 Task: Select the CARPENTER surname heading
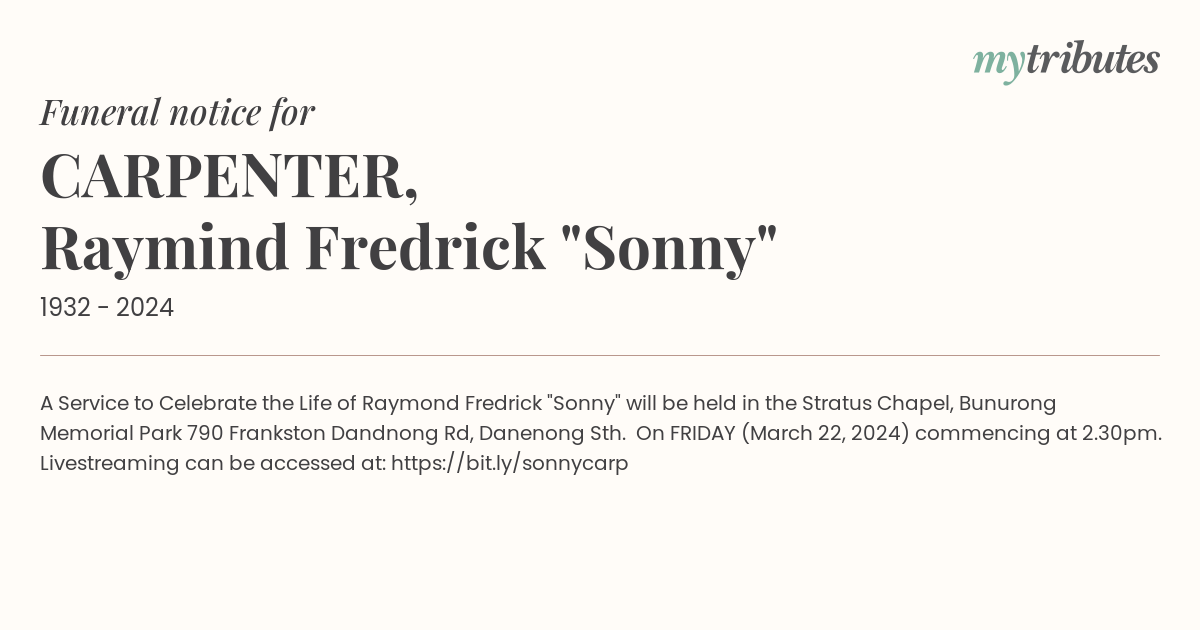(x=229, y=177)
